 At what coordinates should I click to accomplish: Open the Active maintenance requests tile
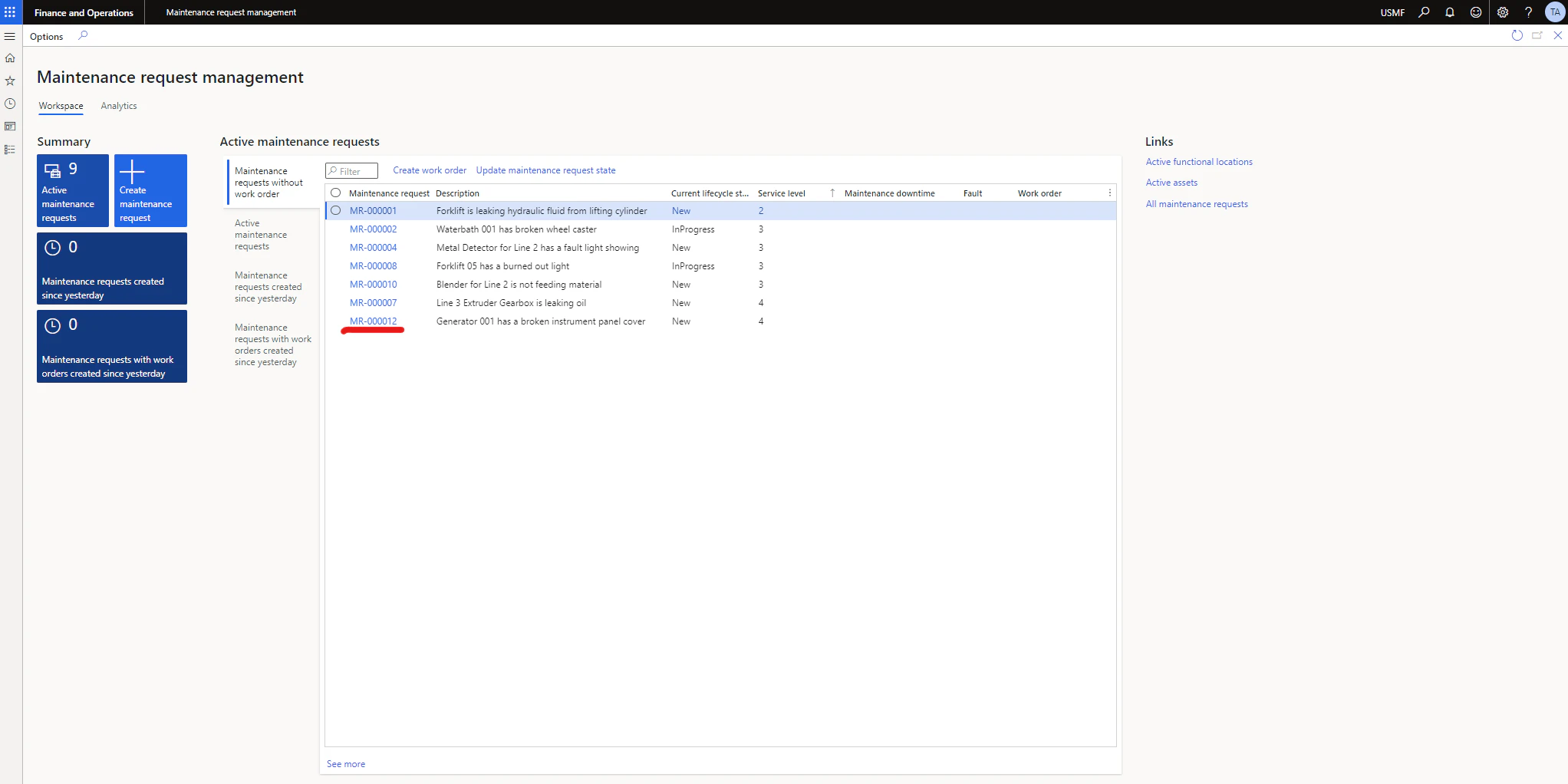(73, 190)
